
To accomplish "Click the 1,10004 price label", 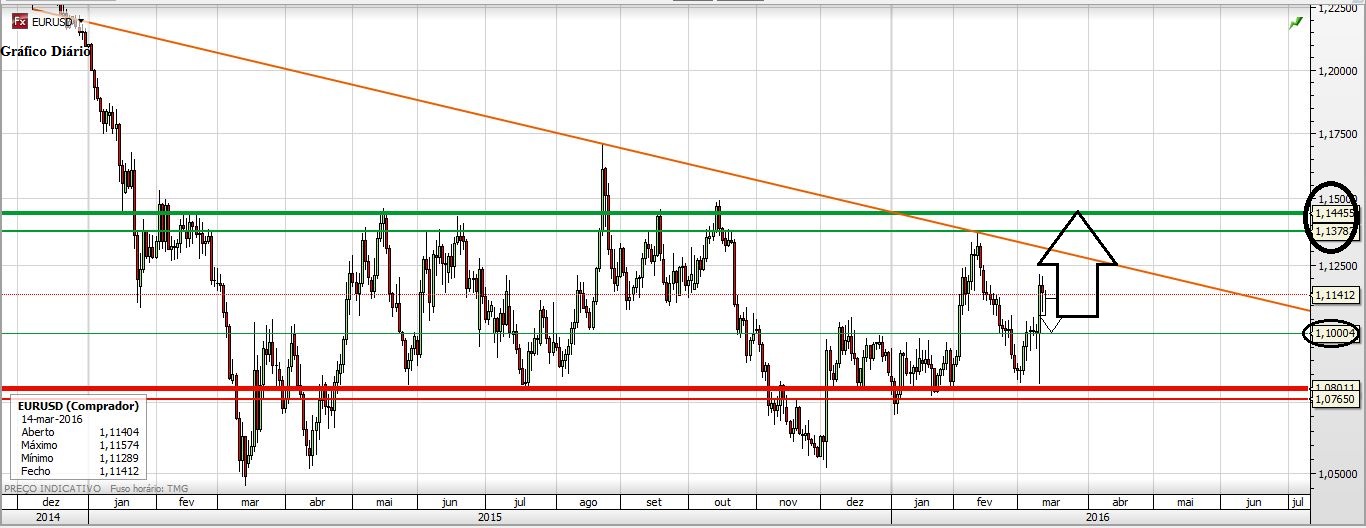I will tap(1335, 333).
